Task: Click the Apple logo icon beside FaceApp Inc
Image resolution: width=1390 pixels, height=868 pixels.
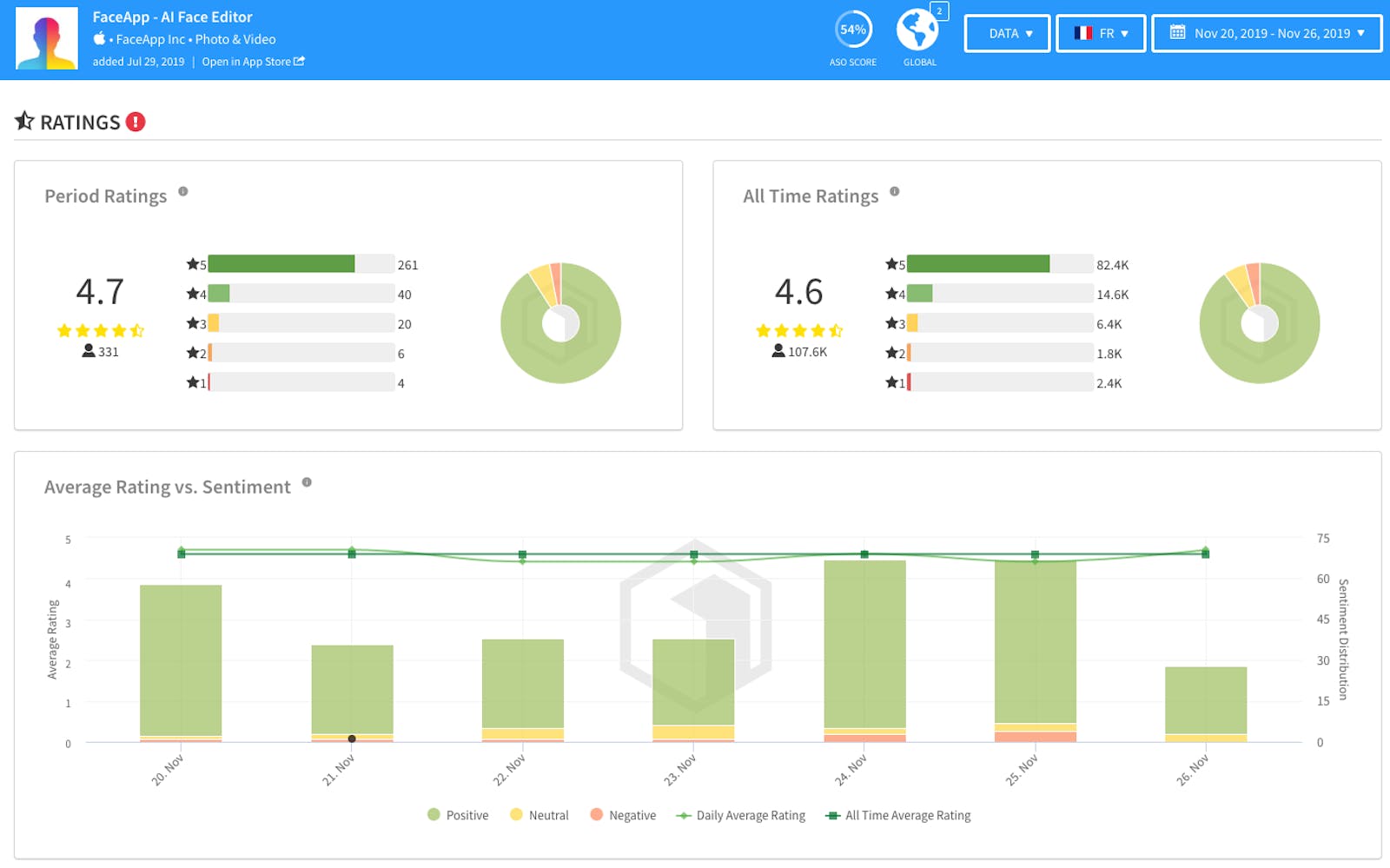Action: [x=99, y=38]
